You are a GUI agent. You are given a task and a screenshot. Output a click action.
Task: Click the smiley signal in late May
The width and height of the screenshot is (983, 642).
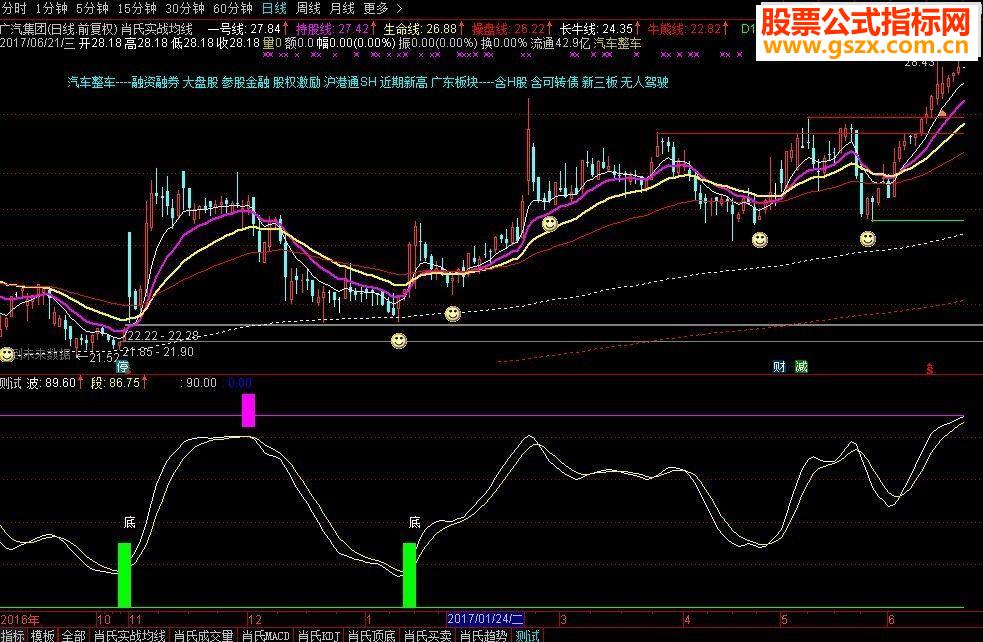pyautogui.click(x=868, y=238)
